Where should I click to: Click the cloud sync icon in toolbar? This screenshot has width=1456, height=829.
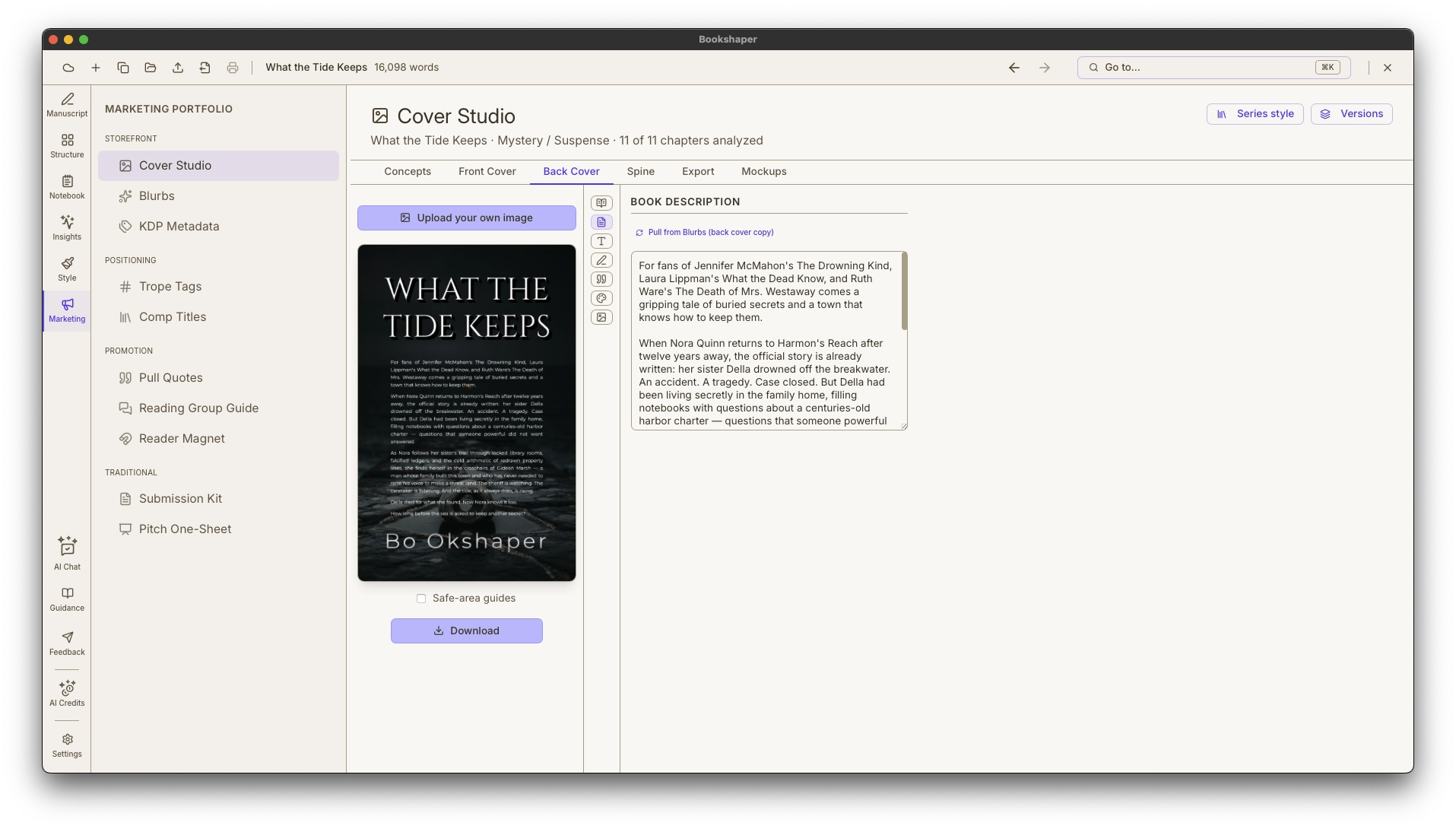(x=68, y=68)
